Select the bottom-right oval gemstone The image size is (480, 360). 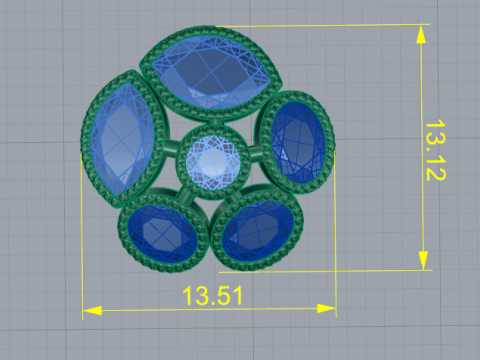(x=258, y=230)
